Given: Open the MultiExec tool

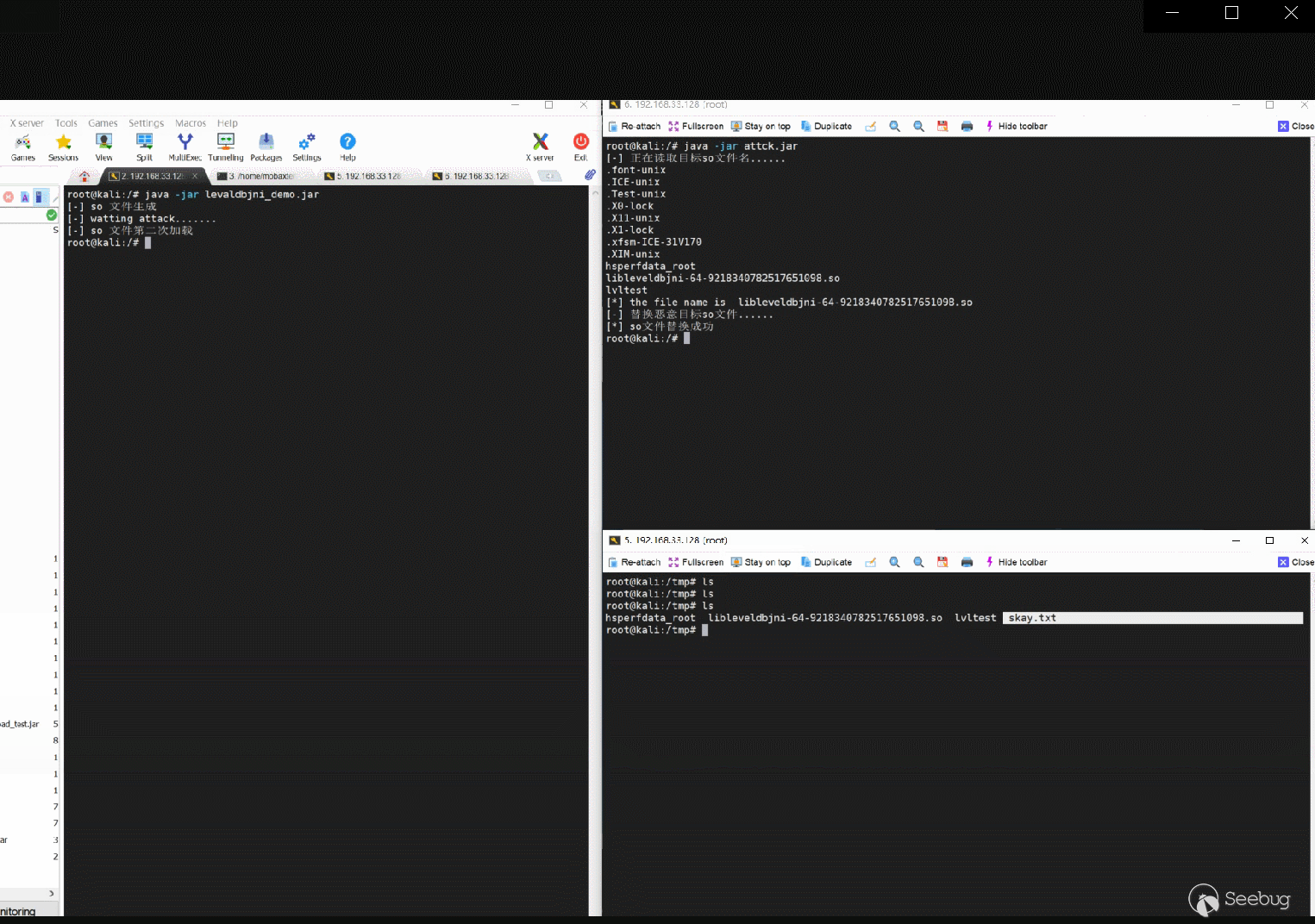Looking at the screenshot, I should coord(185,145).
